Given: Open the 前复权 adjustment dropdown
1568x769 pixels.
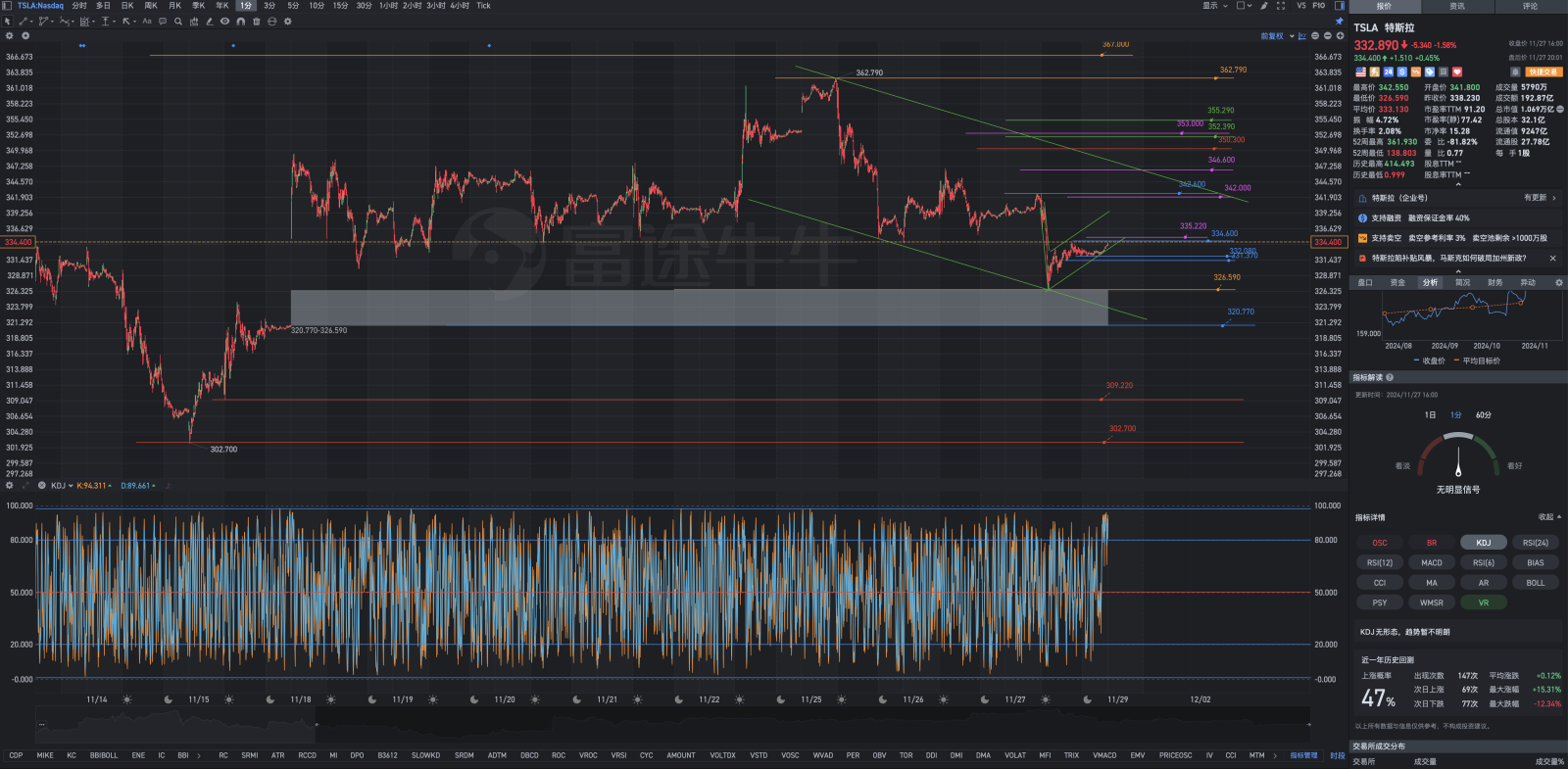Looking at the screenshot, I should (x=1277, y=36).
